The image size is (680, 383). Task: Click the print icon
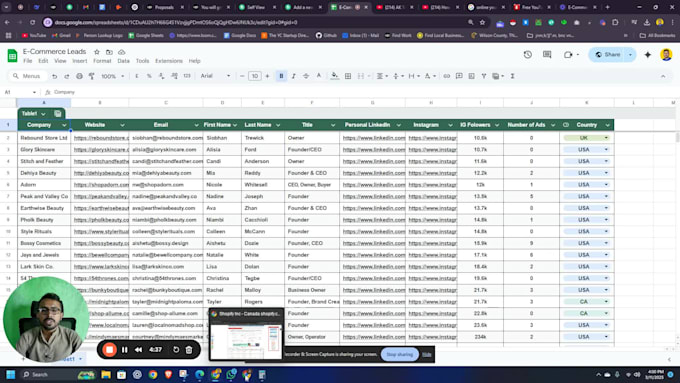click(x=79, y=76)
